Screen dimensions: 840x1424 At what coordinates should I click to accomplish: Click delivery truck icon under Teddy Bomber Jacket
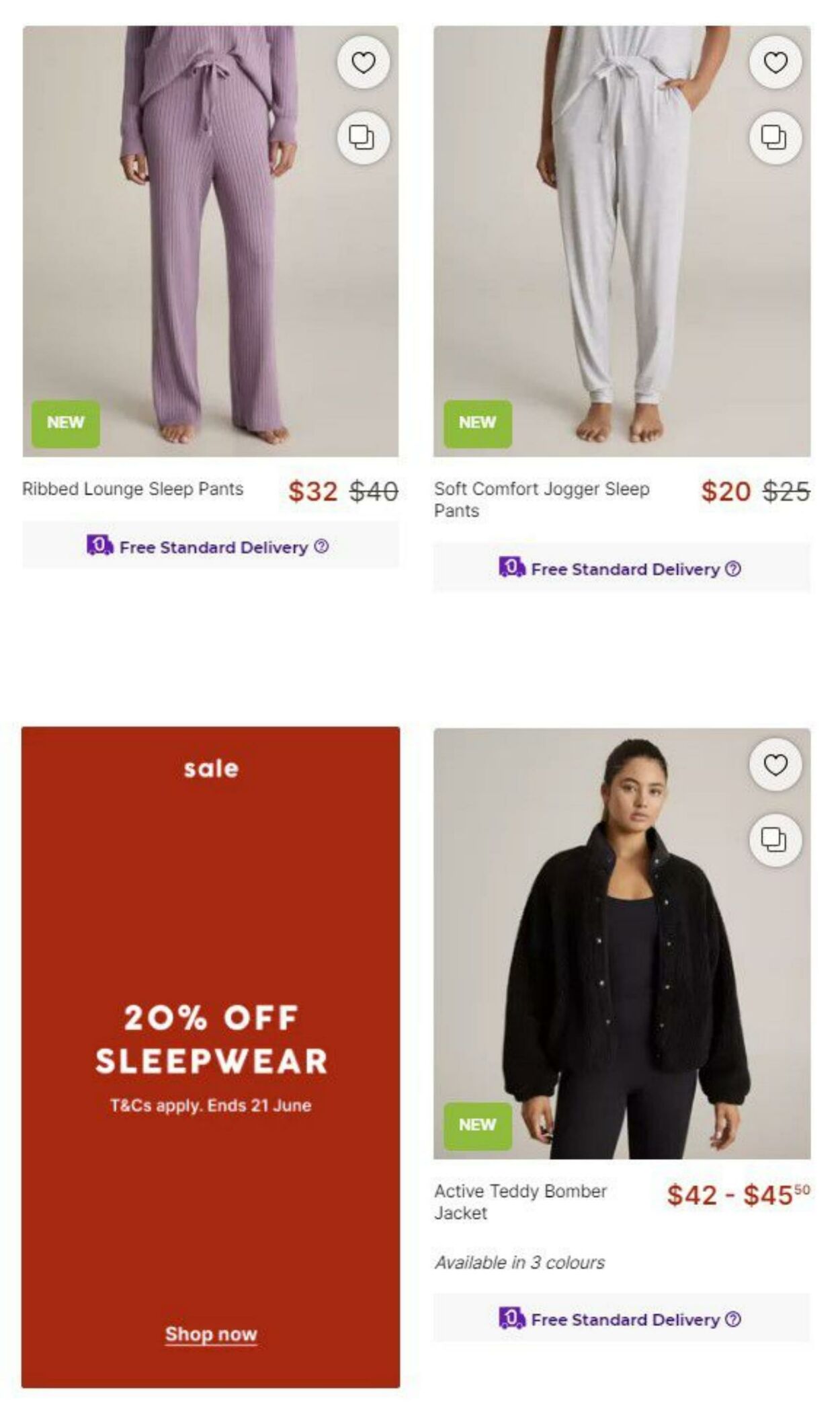point(511,1318)
